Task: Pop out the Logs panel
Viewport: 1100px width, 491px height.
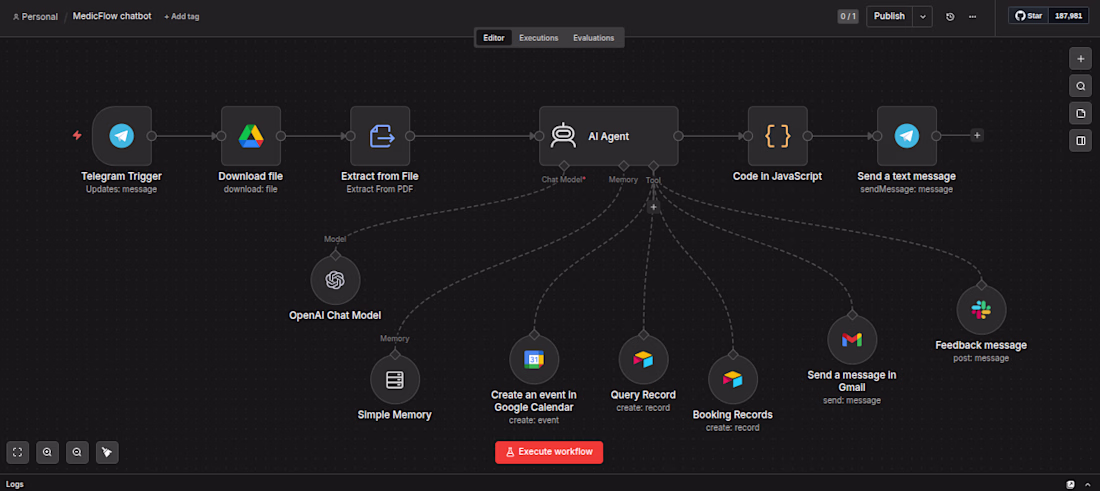Action: (x=1071, y=484)
